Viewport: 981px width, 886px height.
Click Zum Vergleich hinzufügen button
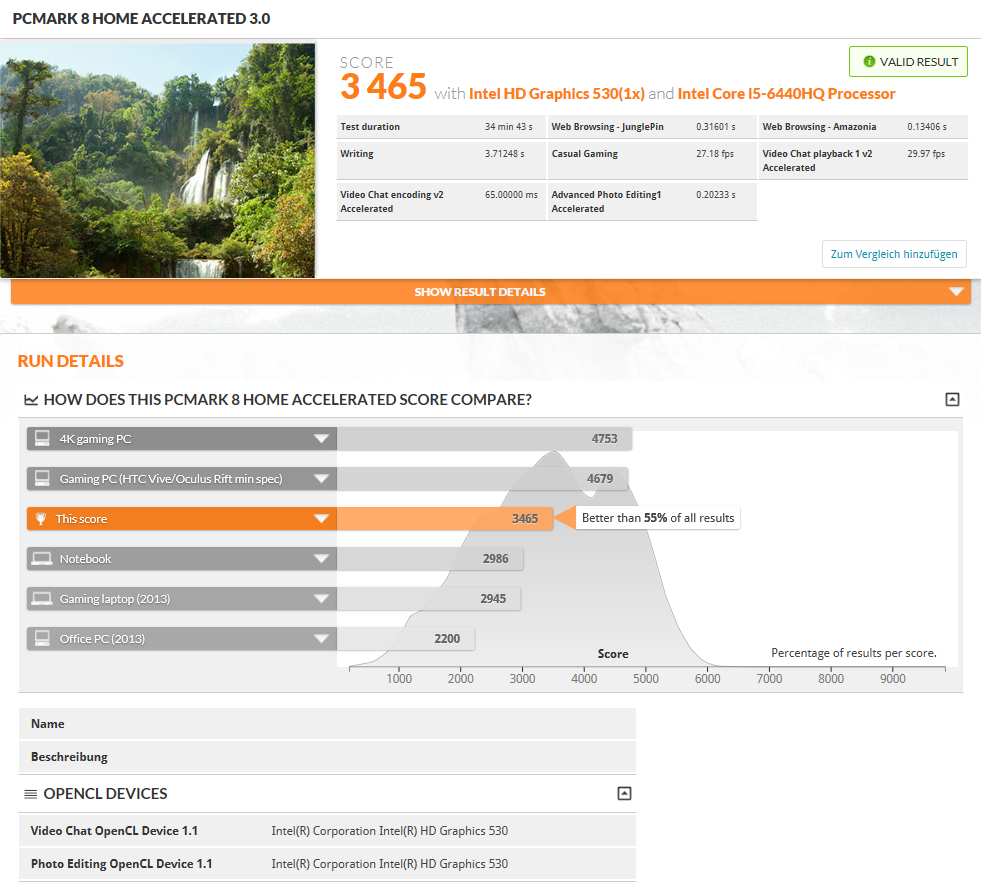click(x=894, y=254)
